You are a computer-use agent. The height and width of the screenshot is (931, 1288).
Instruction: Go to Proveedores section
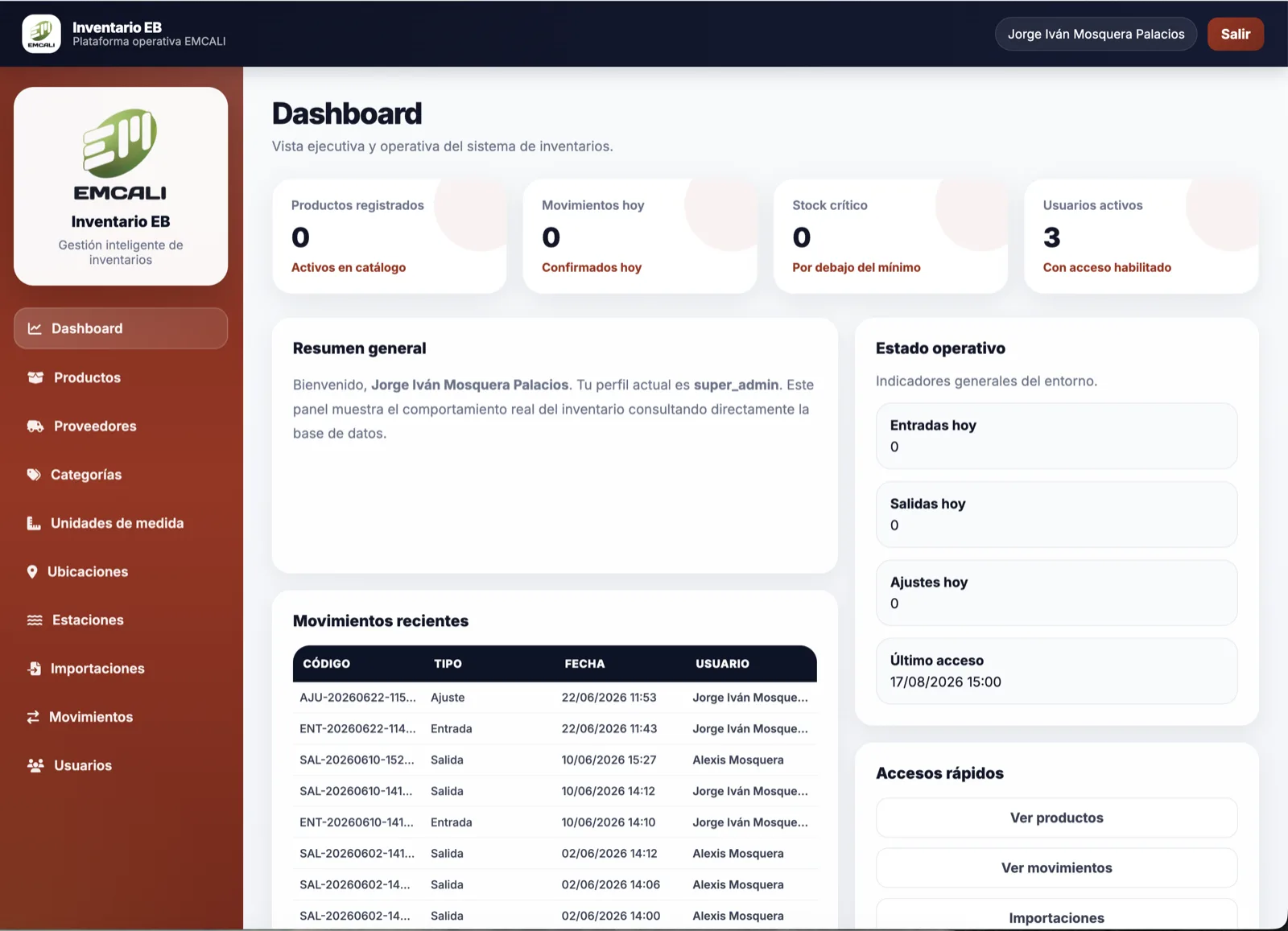121,426
